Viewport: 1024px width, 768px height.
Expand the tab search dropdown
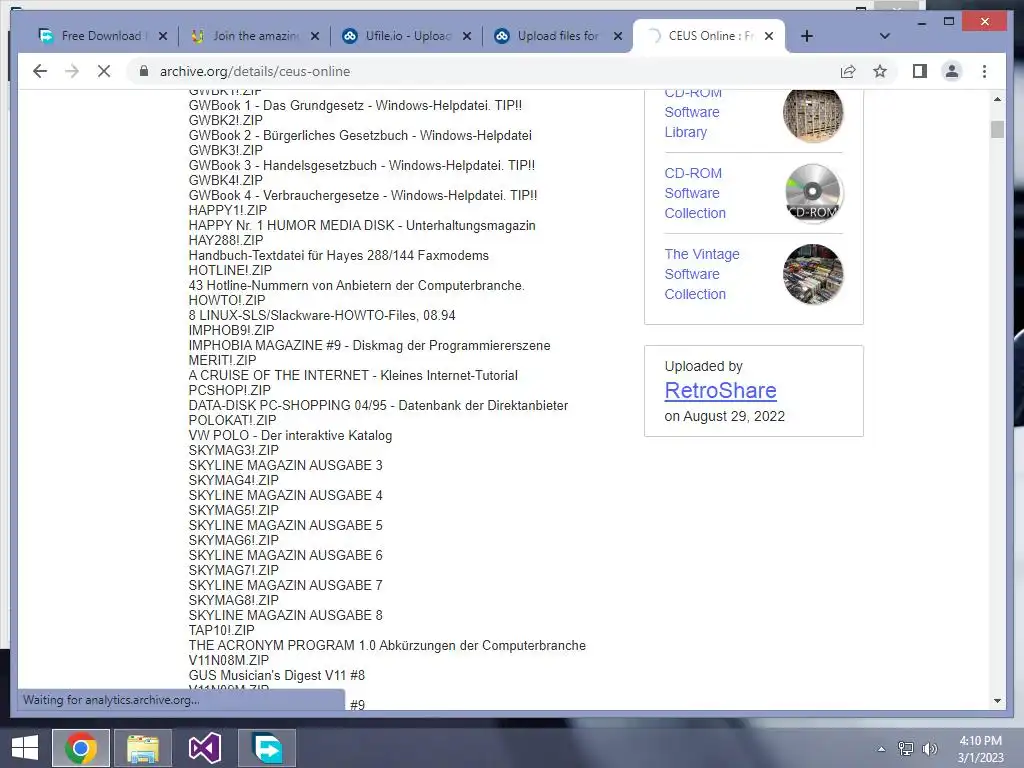tap(885, 36)
